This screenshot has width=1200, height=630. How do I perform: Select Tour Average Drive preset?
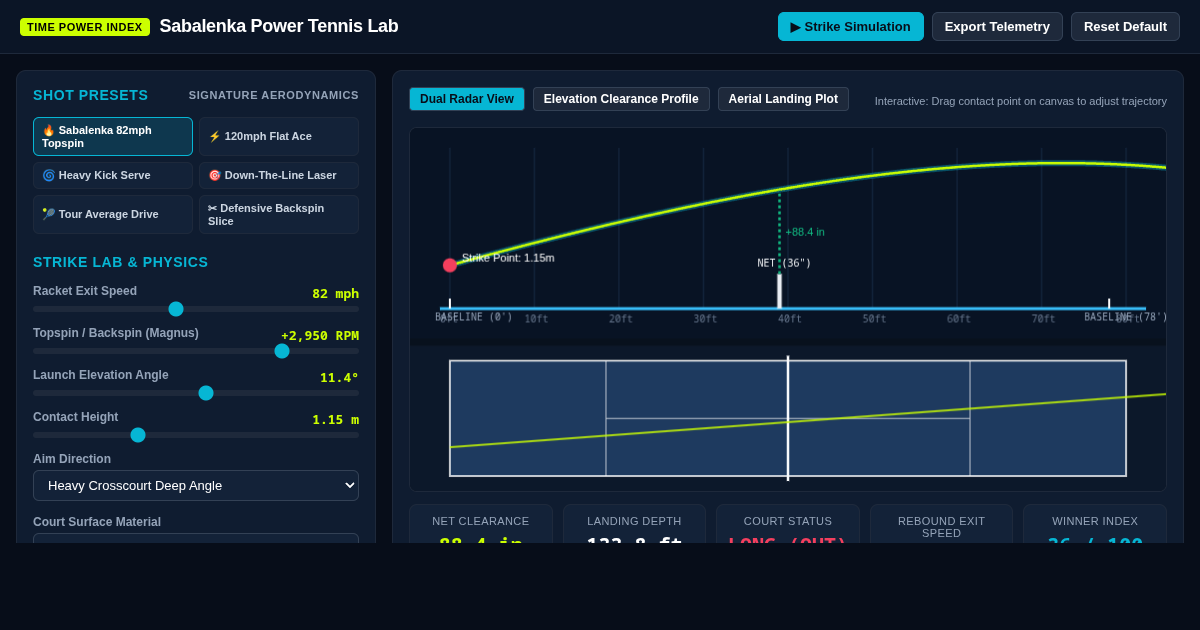tap(113, 214)
